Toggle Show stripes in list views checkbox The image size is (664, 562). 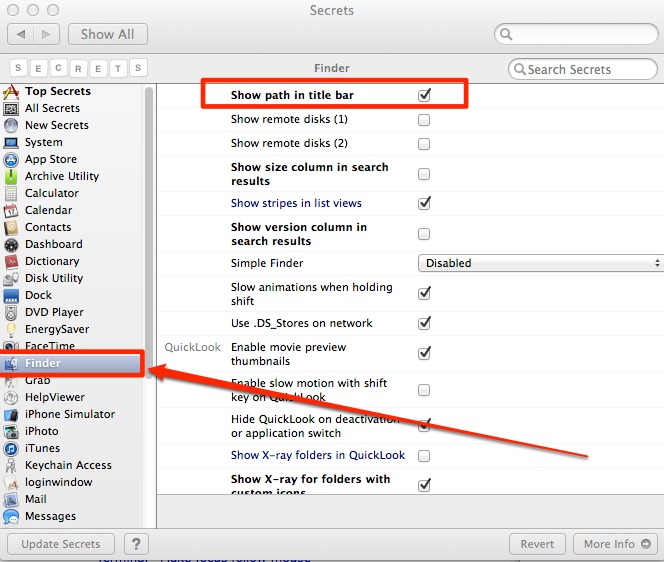pyautogui.click(x=424, y=203)
